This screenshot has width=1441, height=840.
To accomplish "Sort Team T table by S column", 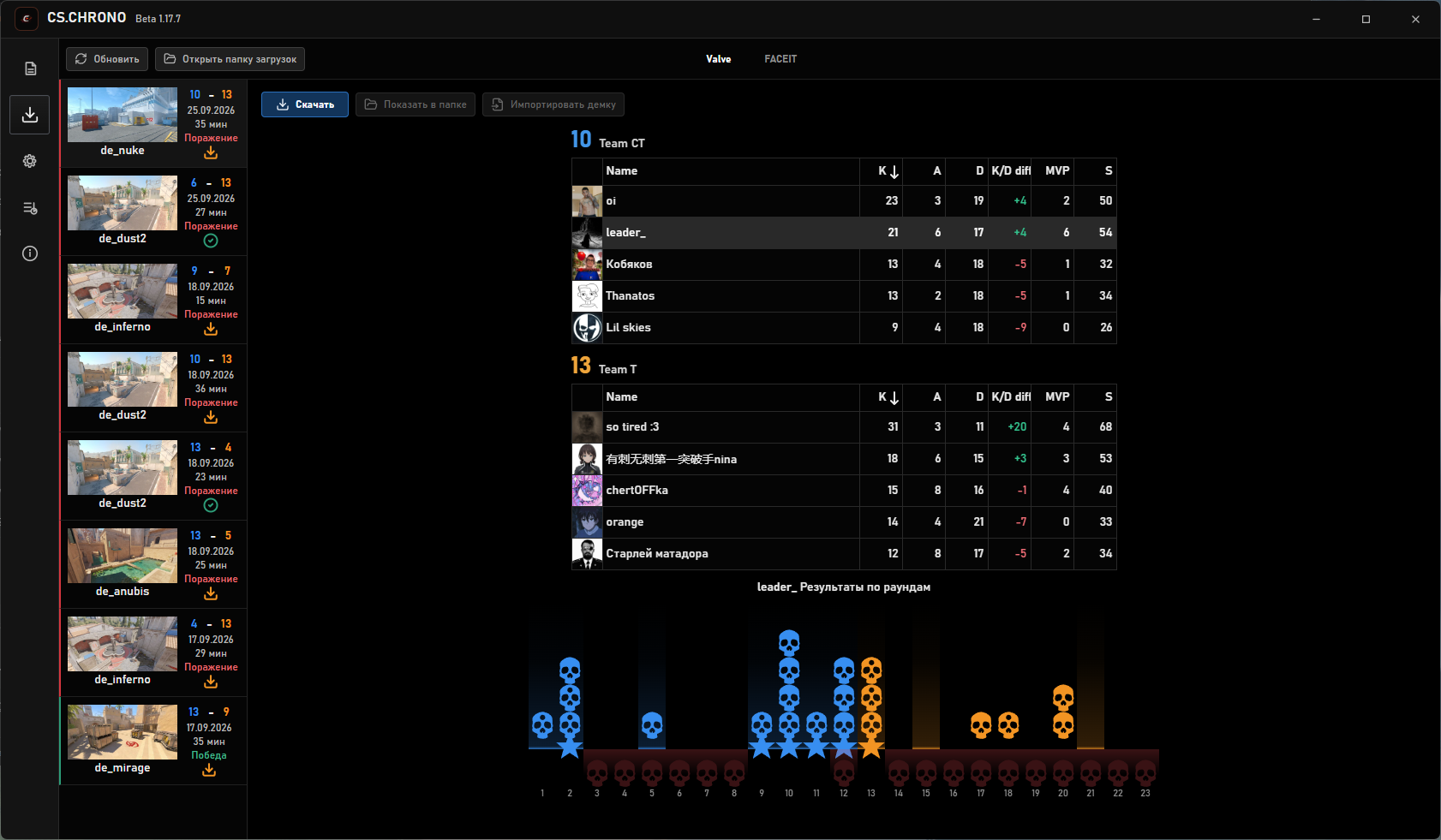I will point(1096,397).
